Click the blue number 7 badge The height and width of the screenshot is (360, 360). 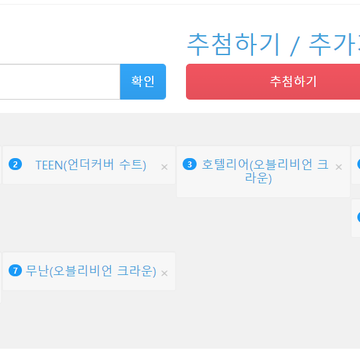tap(15, 270)
